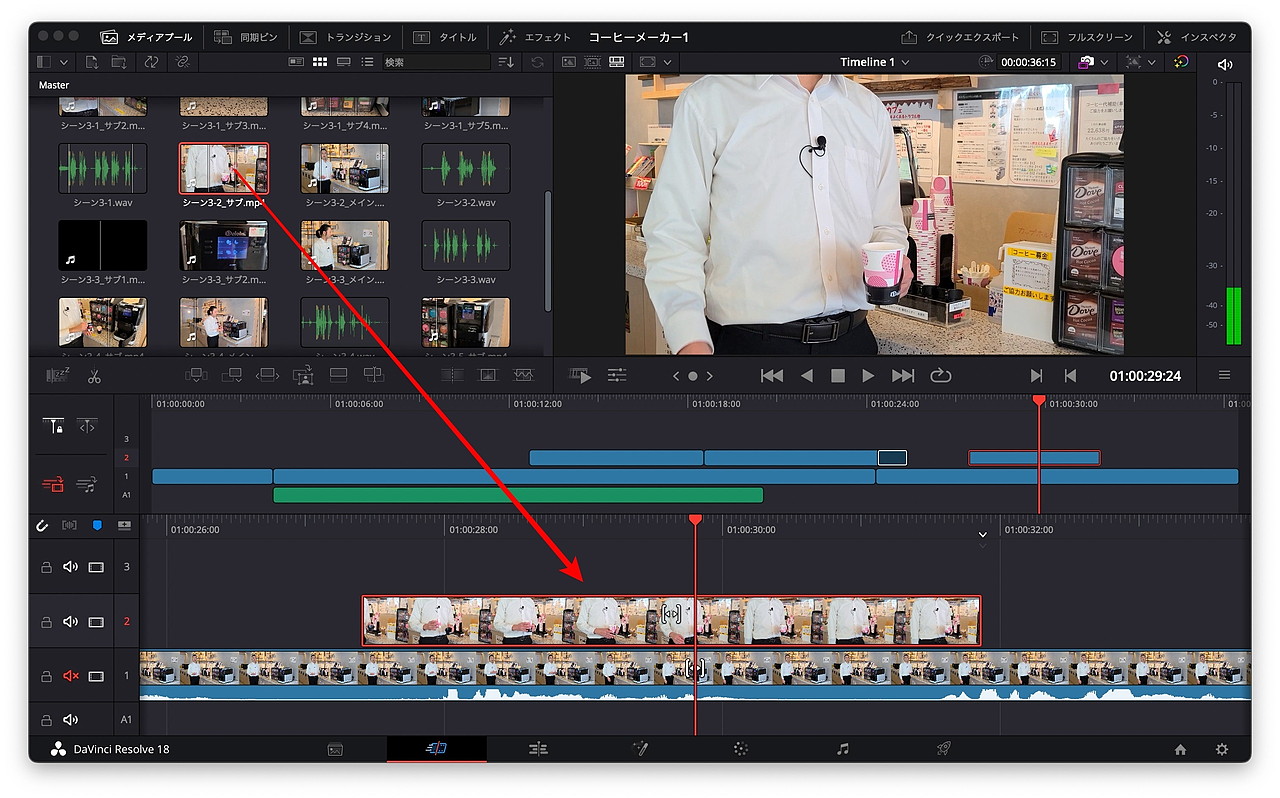This screenshot has height=798, width=1280.
Task: Click the smart insert icon
Action: (x=196, y=375)
